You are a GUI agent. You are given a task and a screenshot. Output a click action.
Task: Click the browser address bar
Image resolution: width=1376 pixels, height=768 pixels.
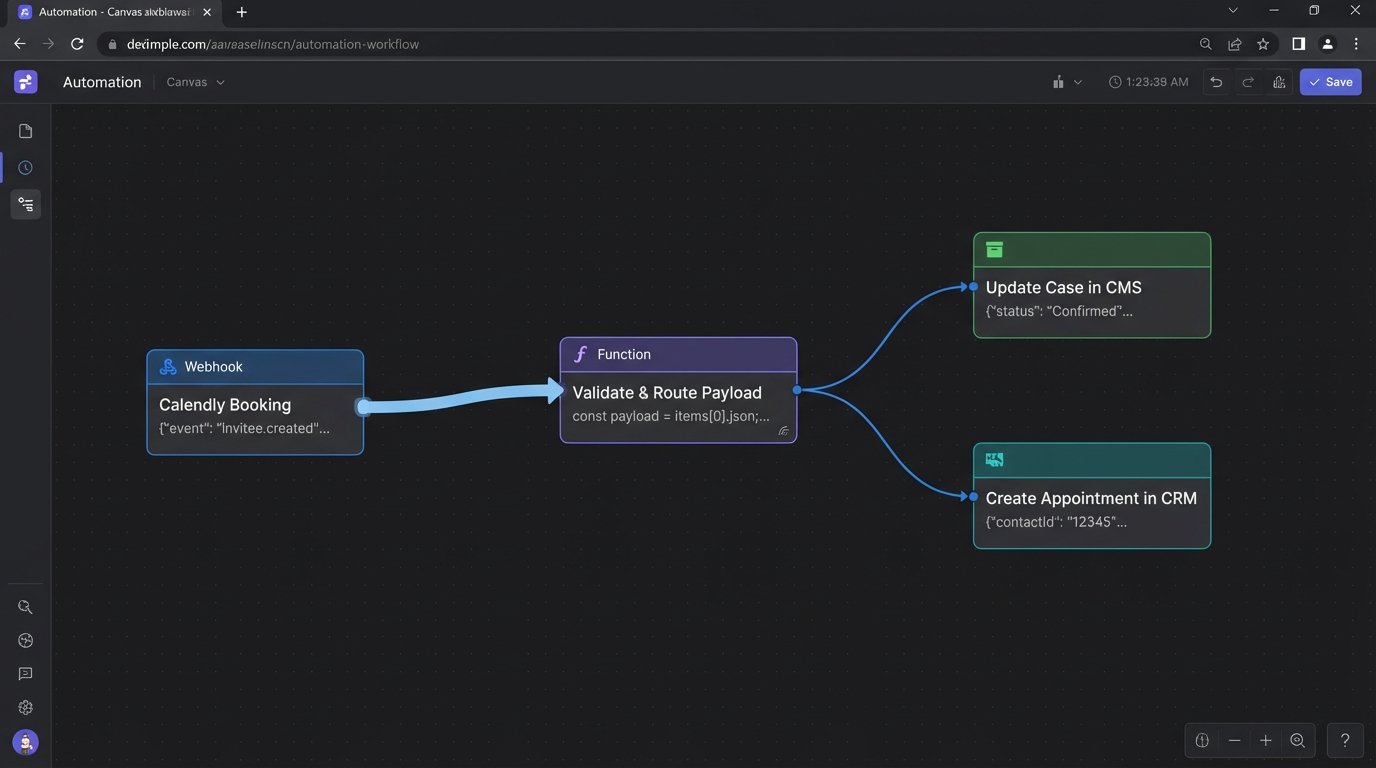(x=270, y=44)
